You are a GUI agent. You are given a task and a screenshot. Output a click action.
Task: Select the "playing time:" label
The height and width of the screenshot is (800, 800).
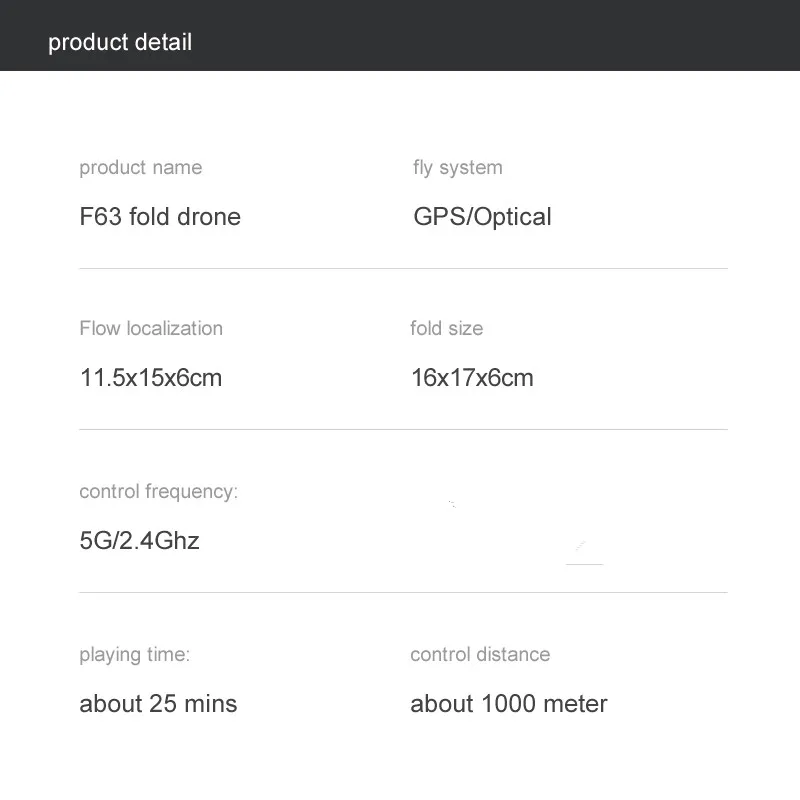click(x=134, y=655)
